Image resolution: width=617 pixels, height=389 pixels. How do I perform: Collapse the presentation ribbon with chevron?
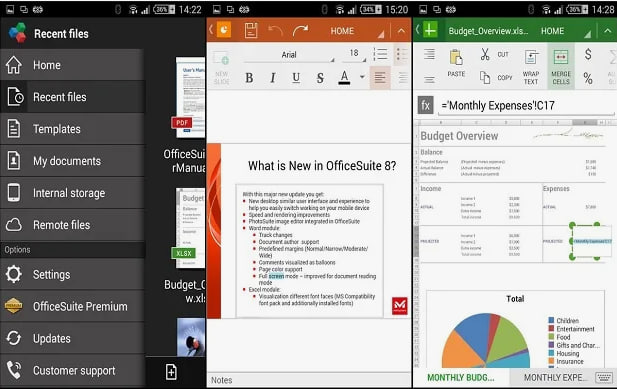point(401,31)
